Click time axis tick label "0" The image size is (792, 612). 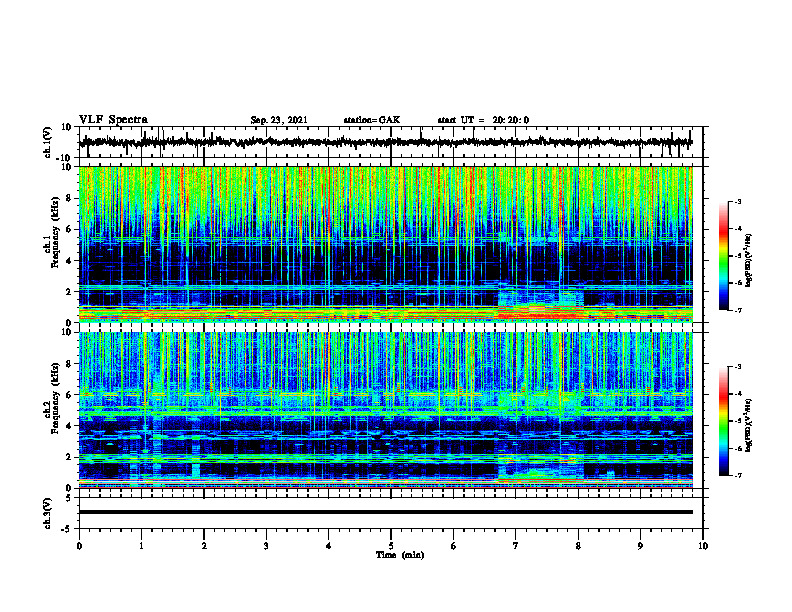pos(79,546)
